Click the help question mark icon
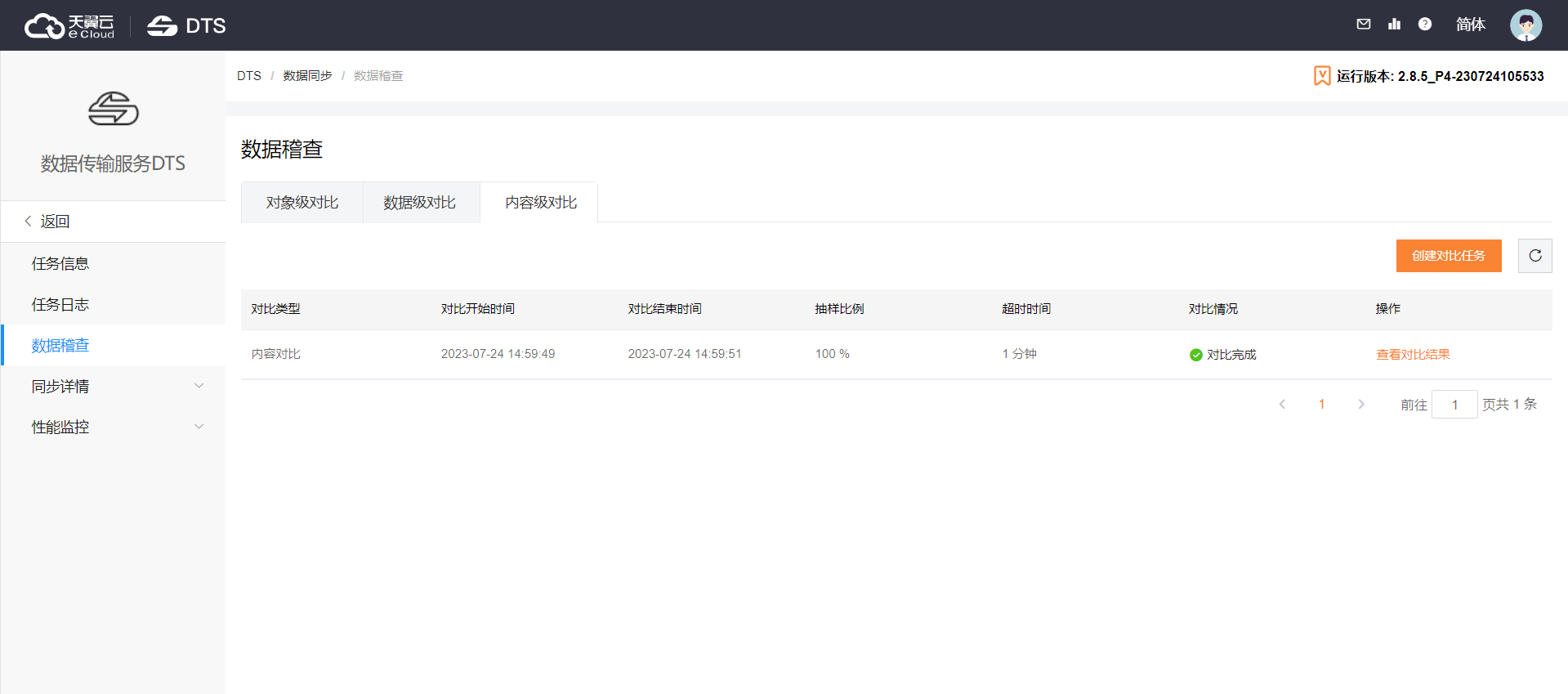Screen dimensions: 1568x694 coord(1424,25)
